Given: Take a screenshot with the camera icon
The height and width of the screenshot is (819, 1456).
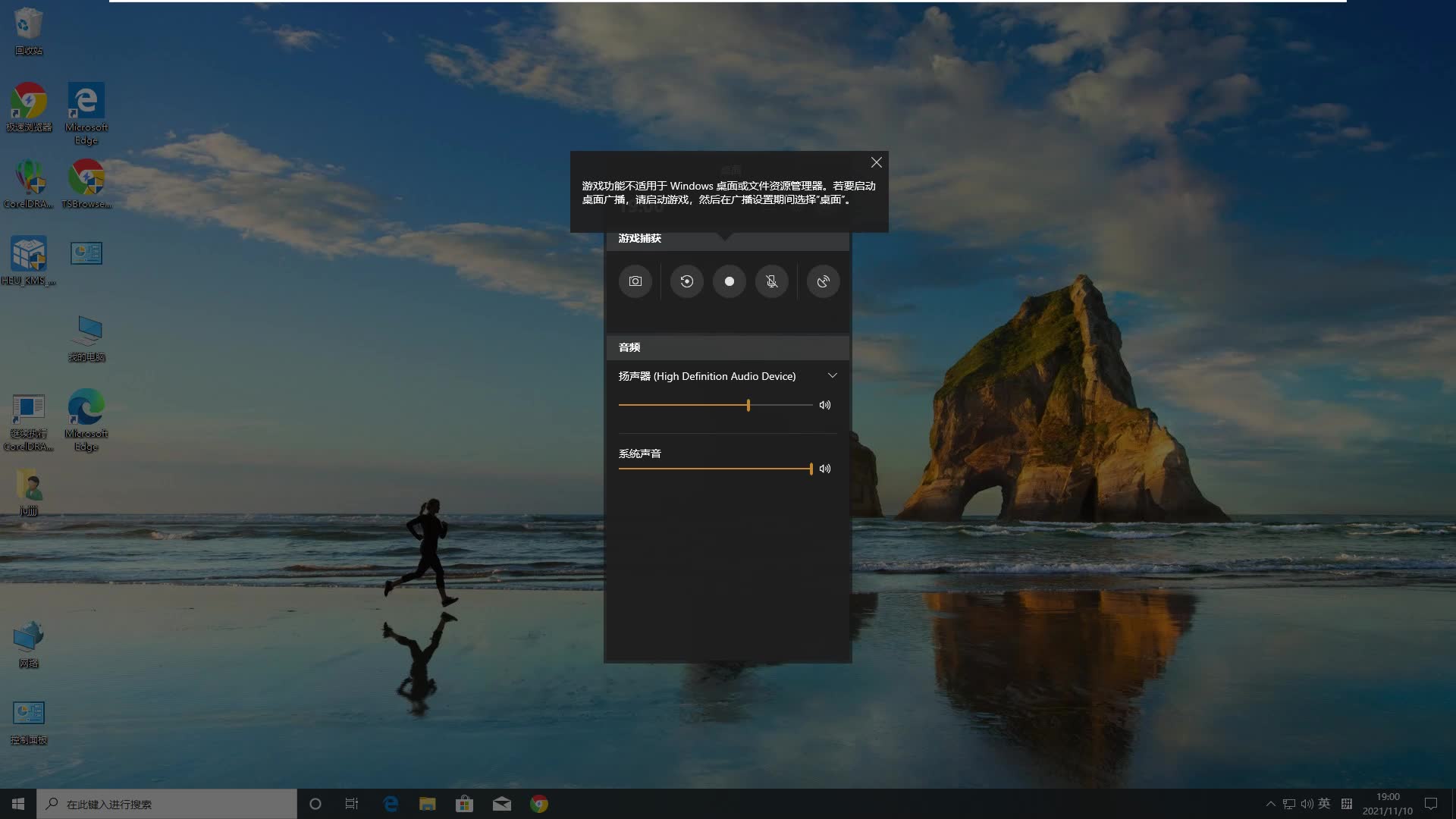Looking at the screenshot, I should click(x=635, y=281).
